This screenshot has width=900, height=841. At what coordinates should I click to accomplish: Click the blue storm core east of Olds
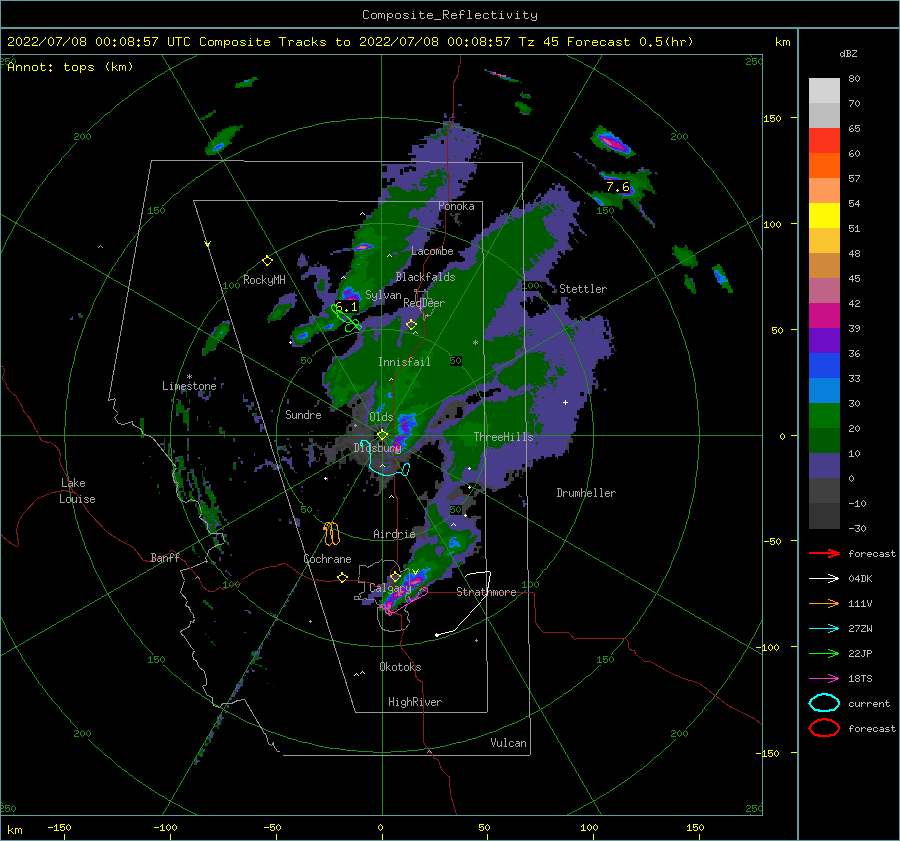407,424
